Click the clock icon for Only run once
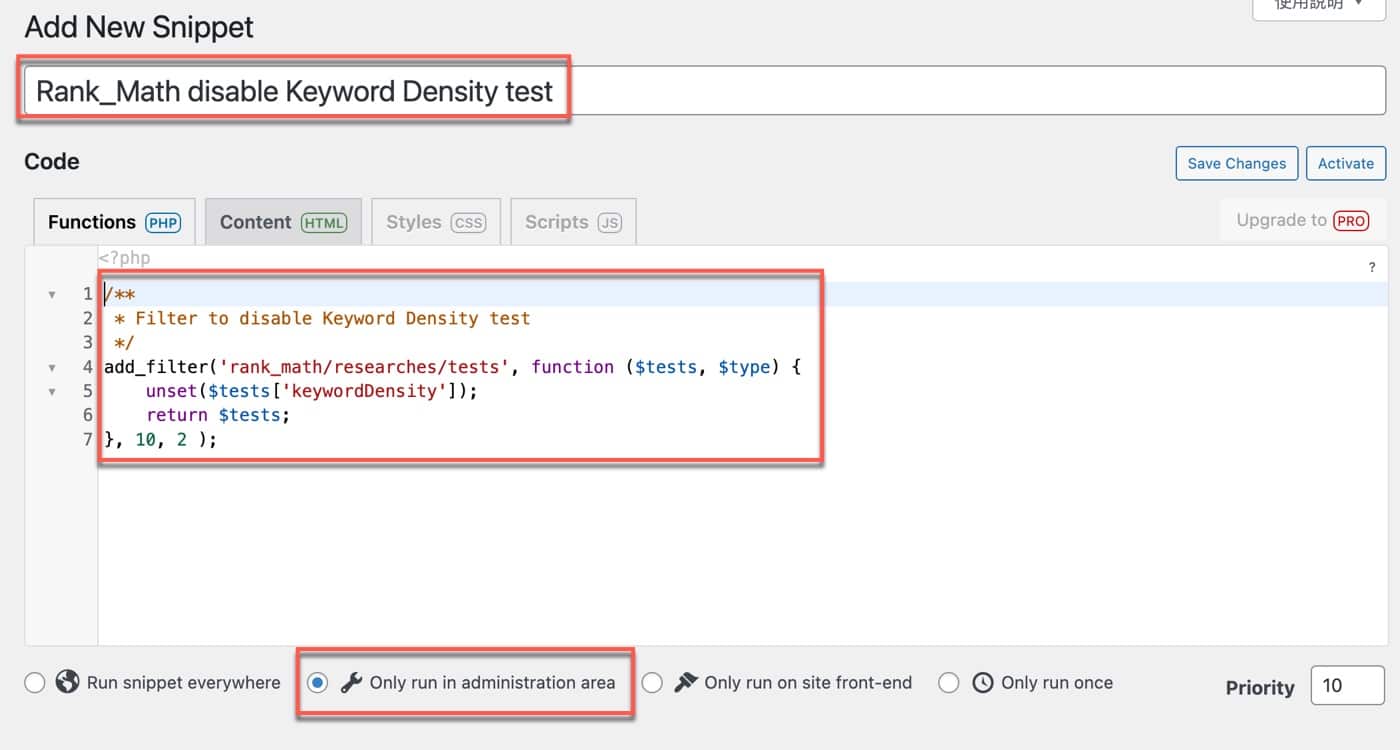Screen dimensions: 1400x750 983,683
